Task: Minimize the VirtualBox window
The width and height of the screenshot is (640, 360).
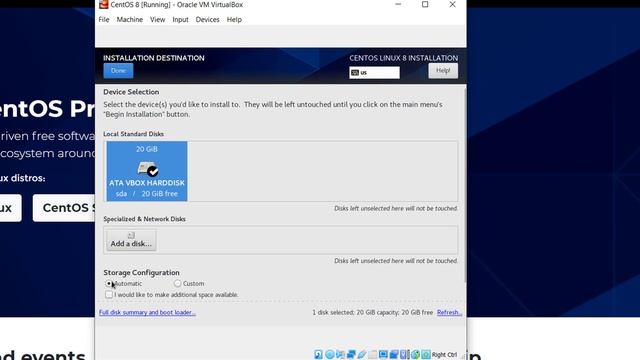Action: 398,4
